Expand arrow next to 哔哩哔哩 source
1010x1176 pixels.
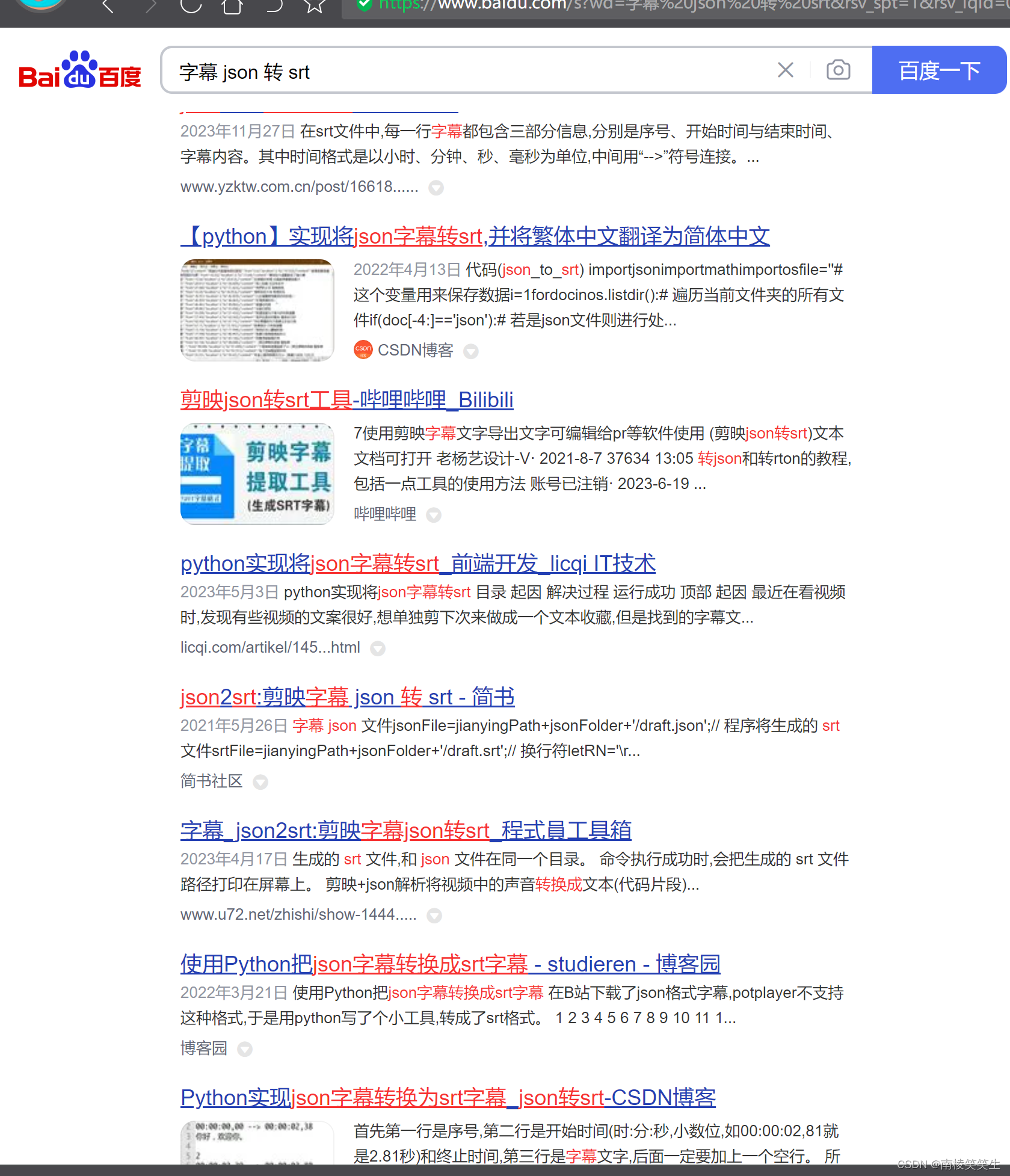click(434, 515)
